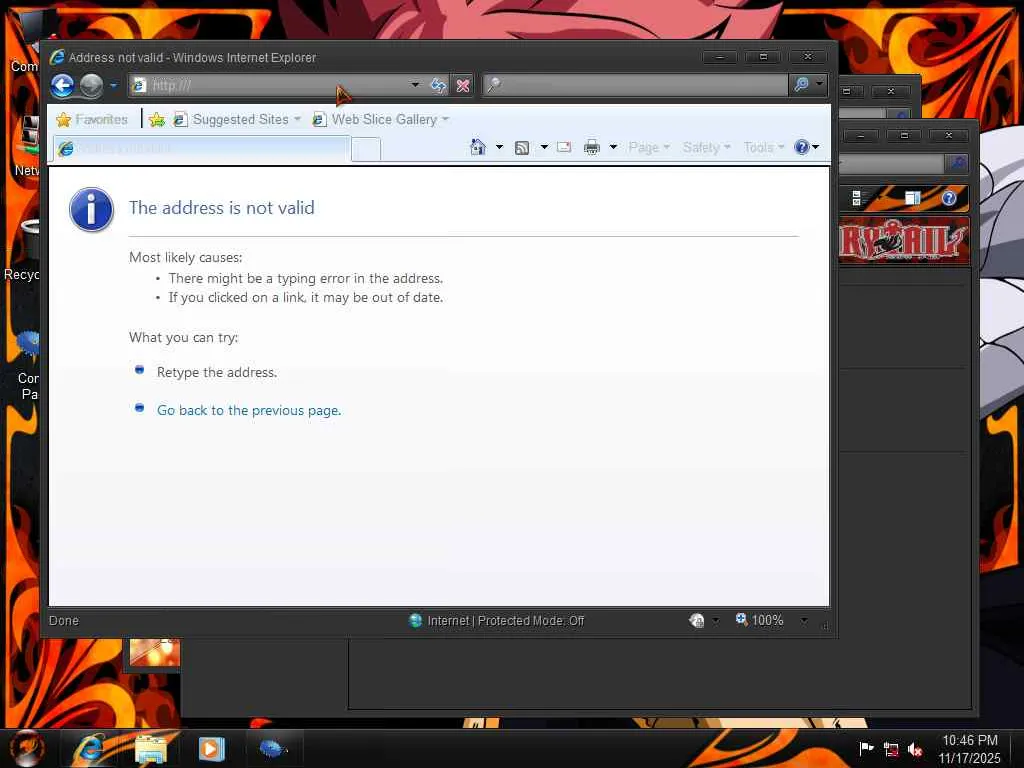1024x768 pixels.
Task: Click the RSS Feeds icon
Action: point(522,148)
